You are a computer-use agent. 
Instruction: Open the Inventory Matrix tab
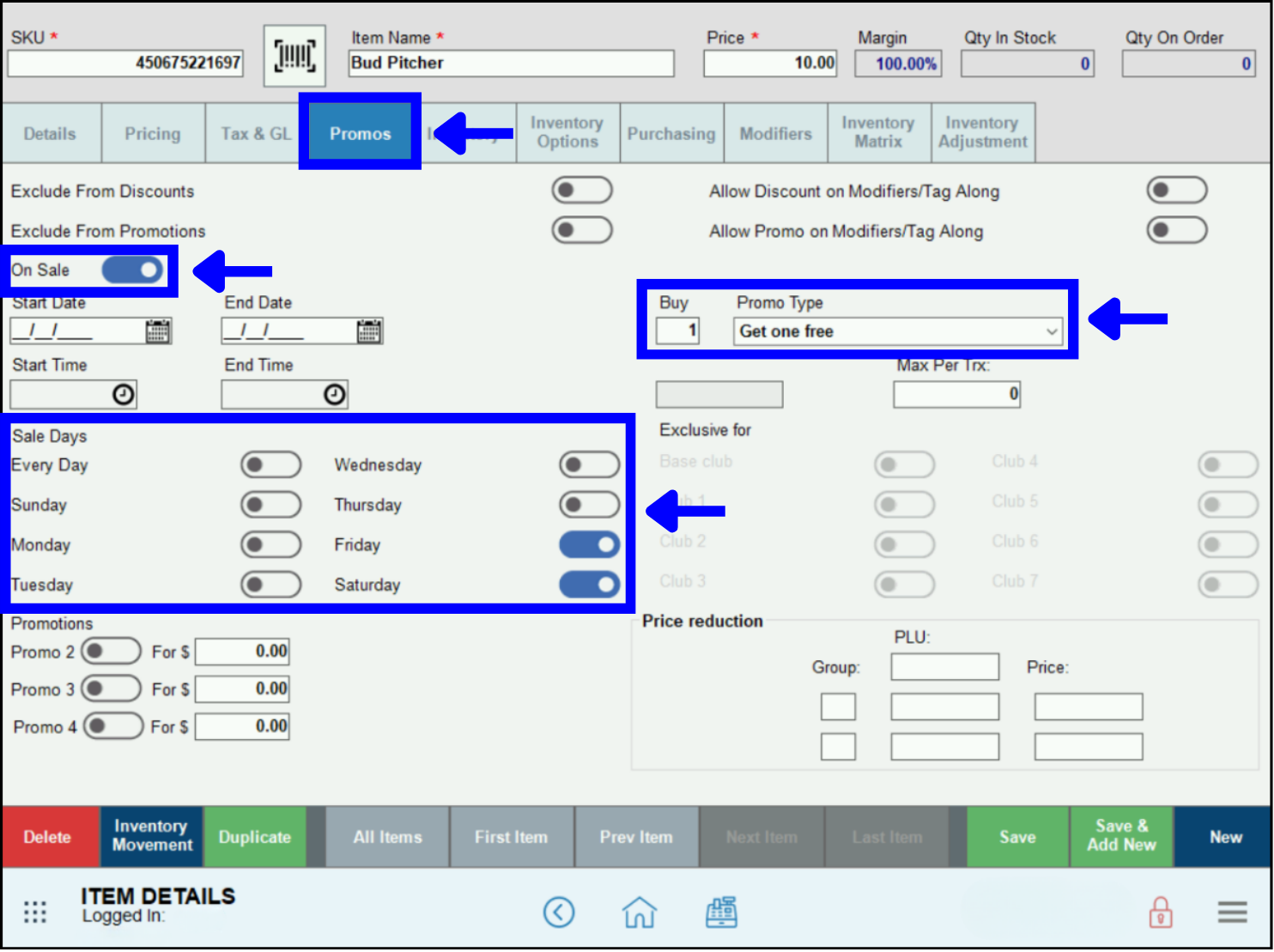coord(878,133)
